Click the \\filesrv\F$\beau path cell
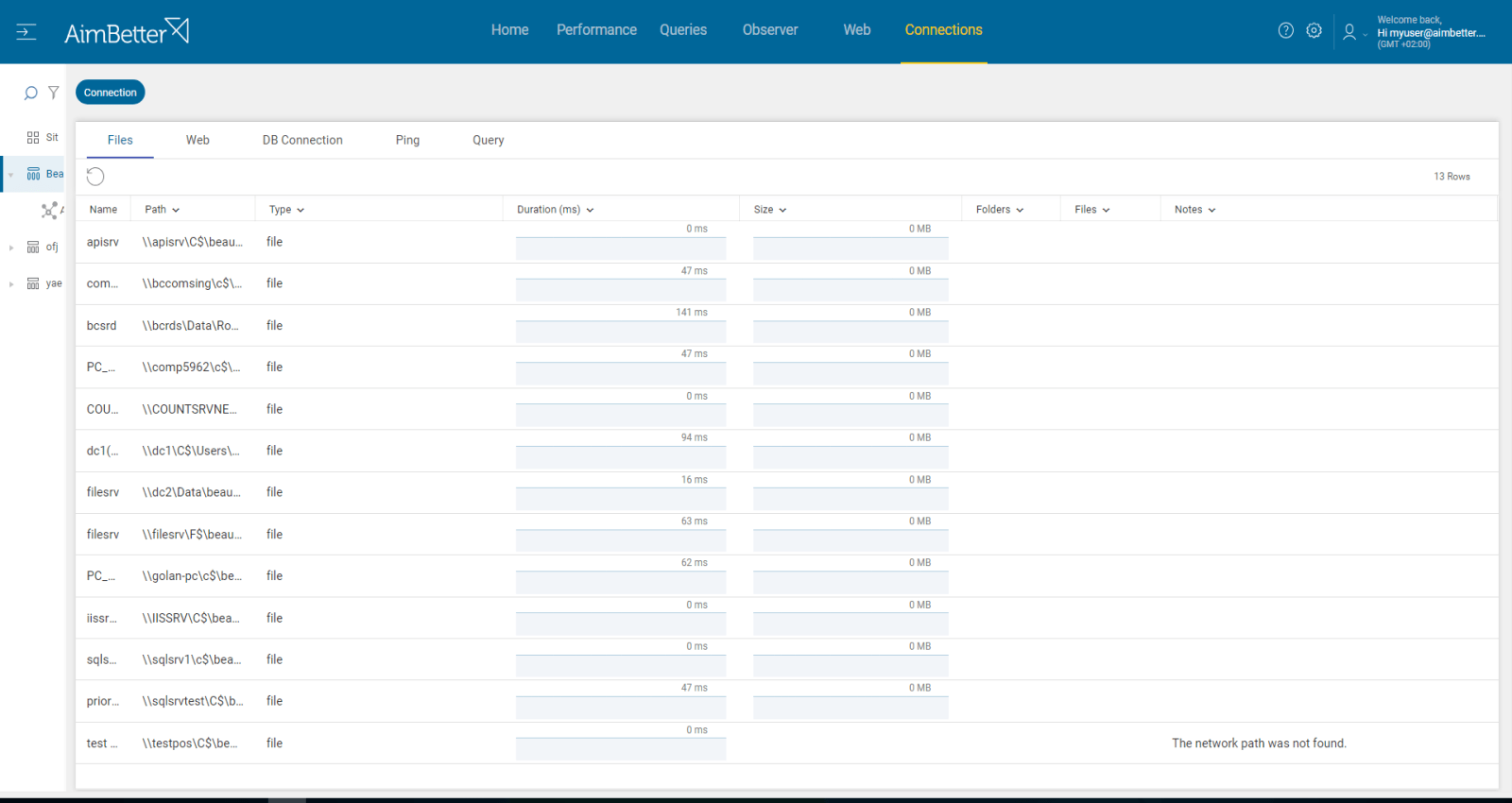 (192, 535)
